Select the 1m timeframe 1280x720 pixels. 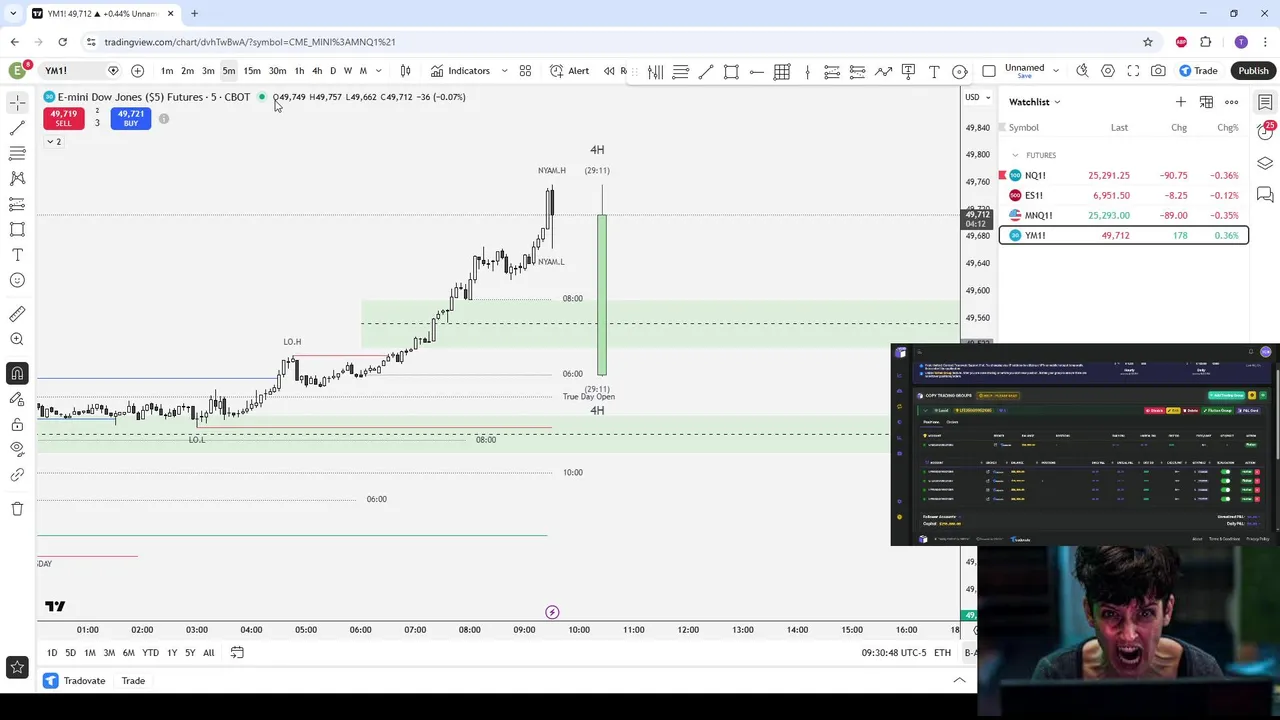tap(167, 71)
